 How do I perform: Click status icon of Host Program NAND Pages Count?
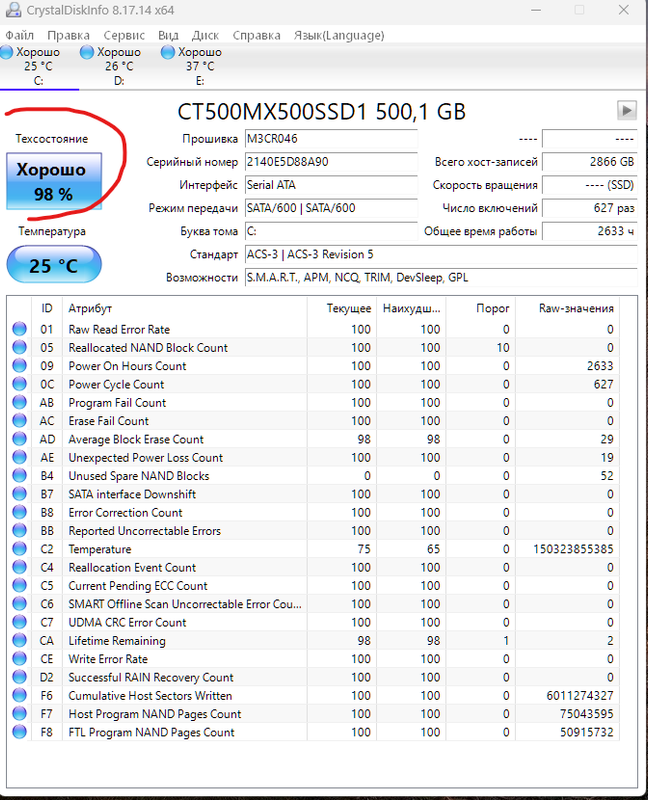click(x=19, y=713)
